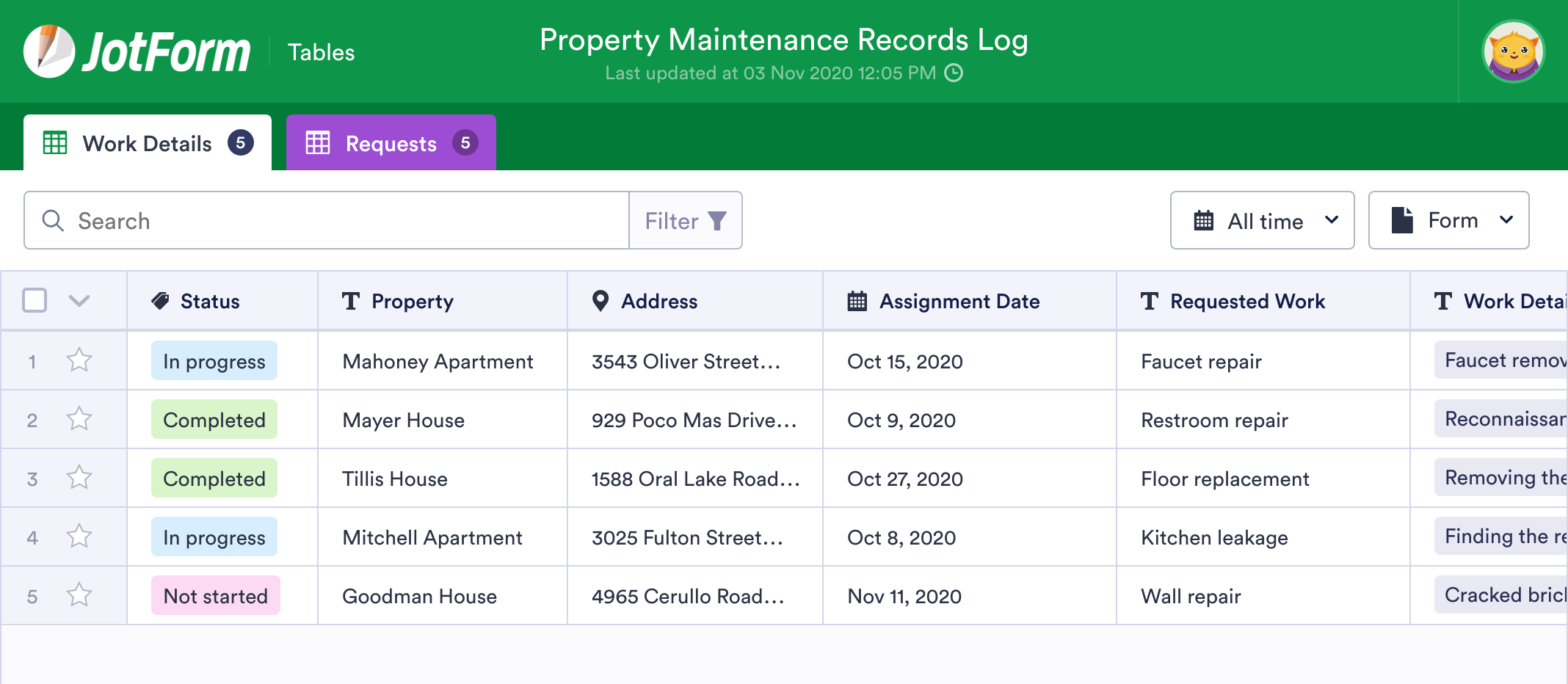Viewport: 1568px width, 684px height.
Task: Open the row selection chevron dropdown
Action: click(x=81, y=301)
